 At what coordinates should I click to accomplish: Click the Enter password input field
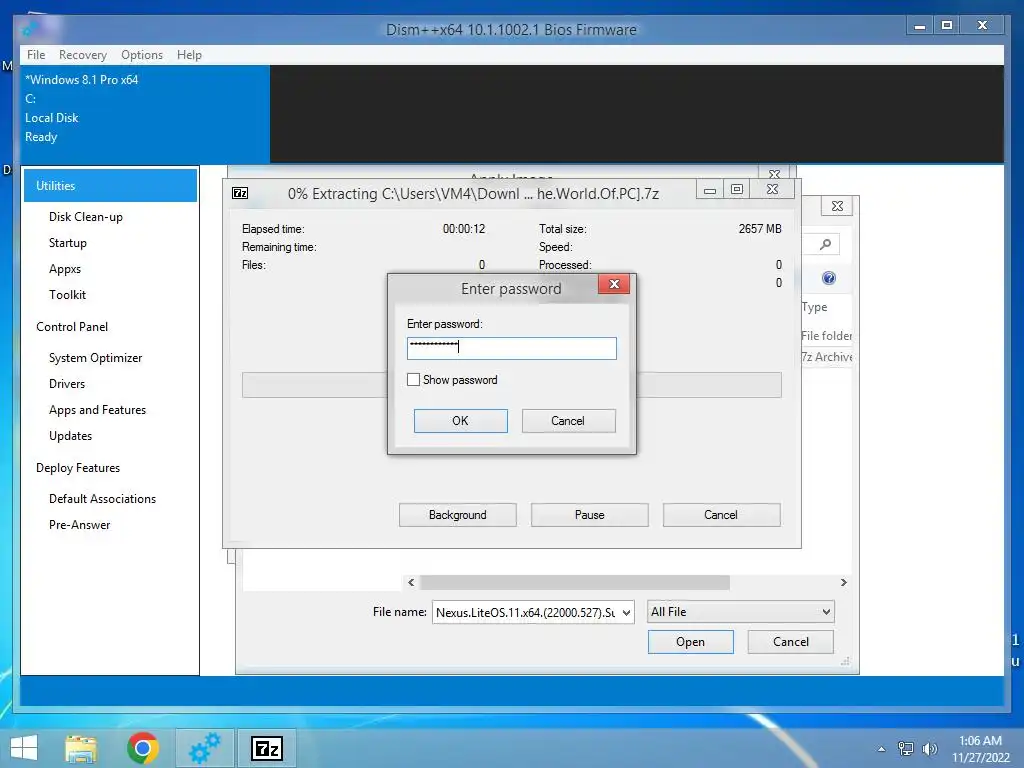(x=511, y=348)
